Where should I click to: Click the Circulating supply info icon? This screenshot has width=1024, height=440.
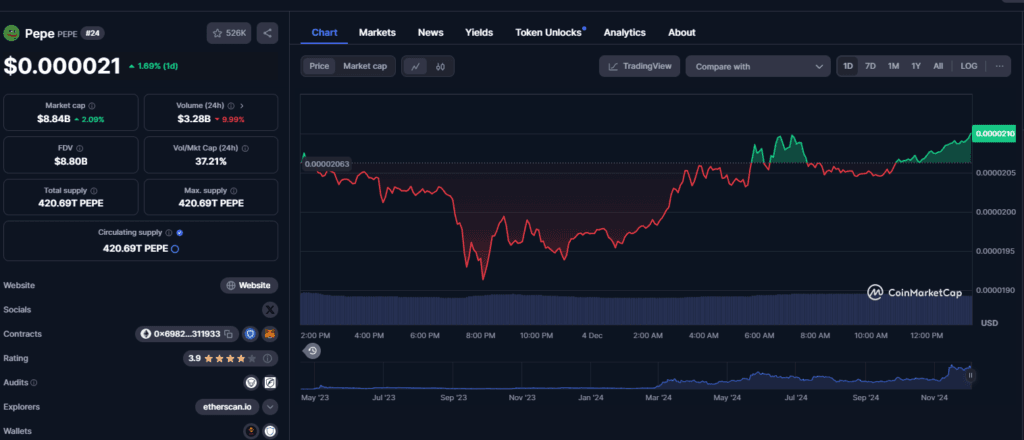click(169, 232)
